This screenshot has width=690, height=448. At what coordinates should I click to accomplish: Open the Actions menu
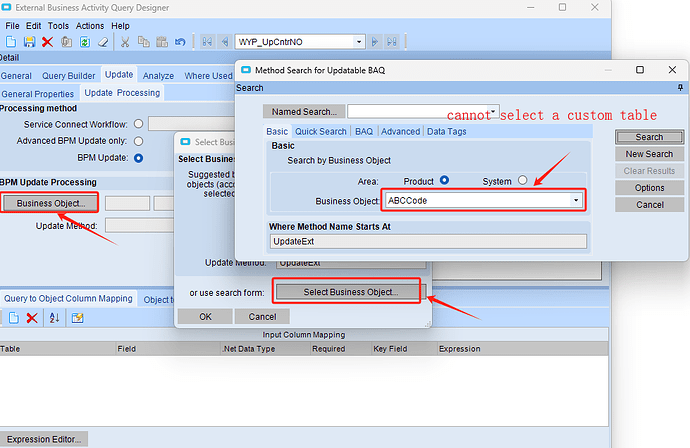(x=90, y=26)
